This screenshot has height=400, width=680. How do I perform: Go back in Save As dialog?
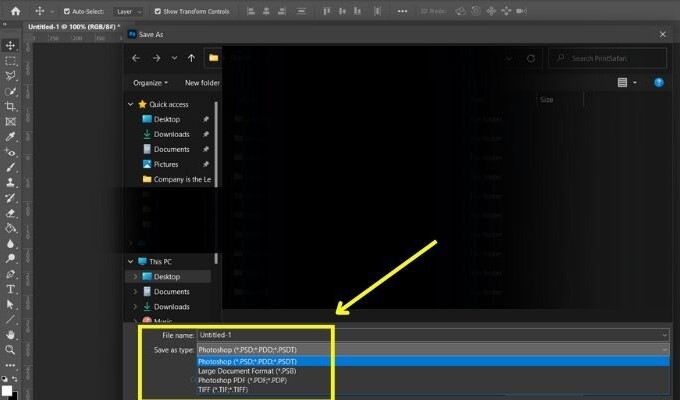136,58
